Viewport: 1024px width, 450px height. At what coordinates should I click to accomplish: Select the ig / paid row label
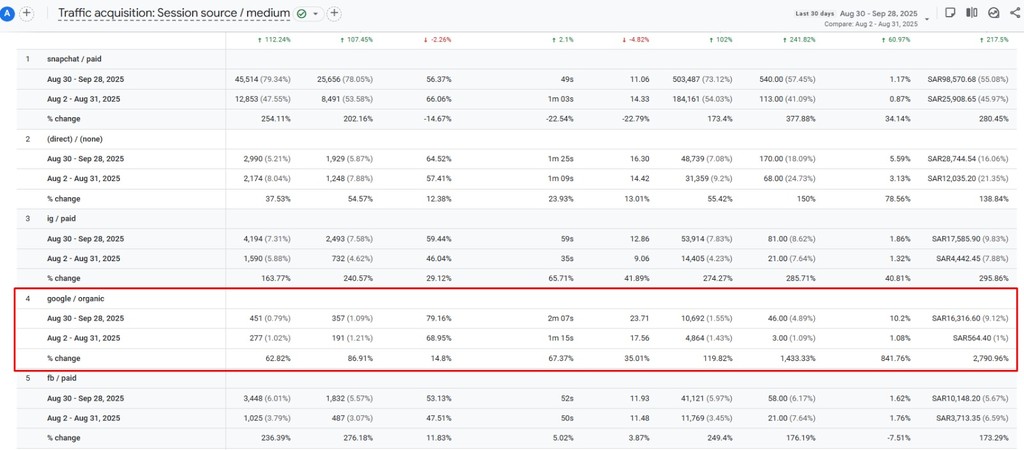(66, 218)
